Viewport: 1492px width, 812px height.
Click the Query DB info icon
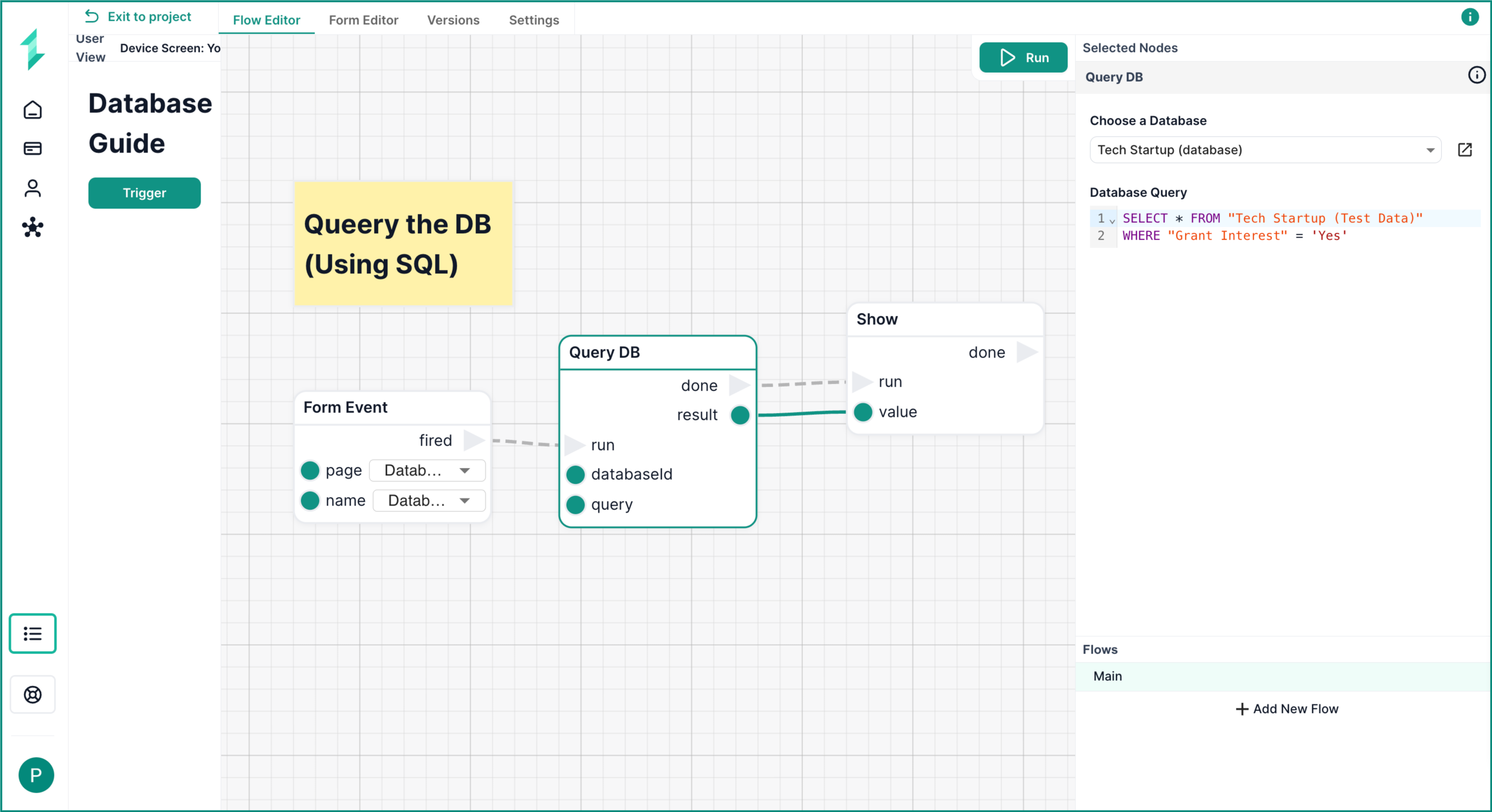(1476, 75)
